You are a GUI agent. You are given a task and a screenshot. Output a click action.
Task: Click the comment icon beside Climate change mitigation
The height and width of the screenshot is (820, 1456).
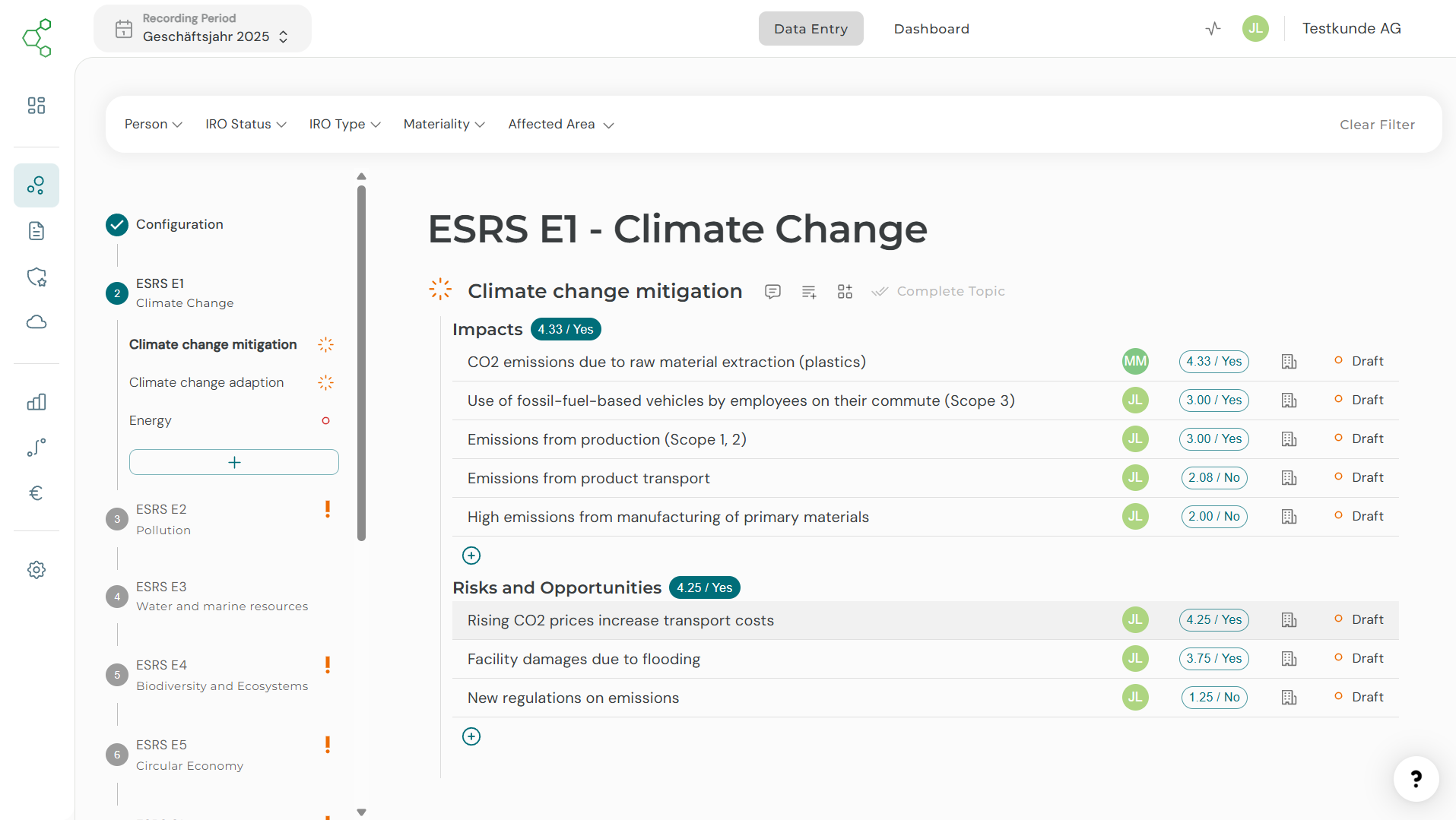click(772, 292)
